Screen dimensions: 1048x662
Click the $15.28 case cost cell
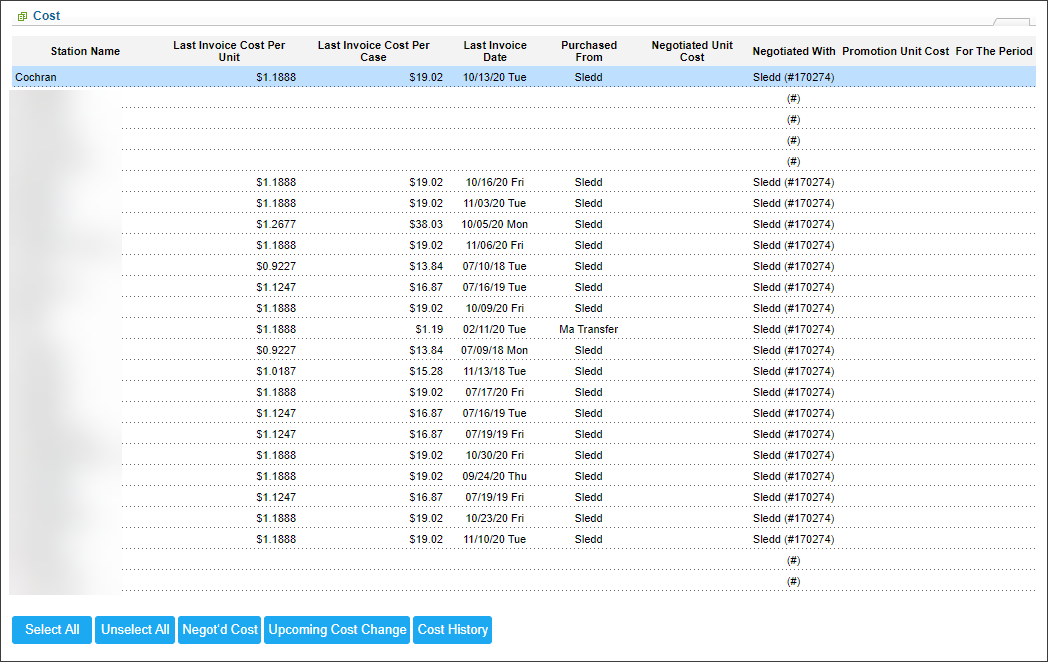[x=426, y=371]
